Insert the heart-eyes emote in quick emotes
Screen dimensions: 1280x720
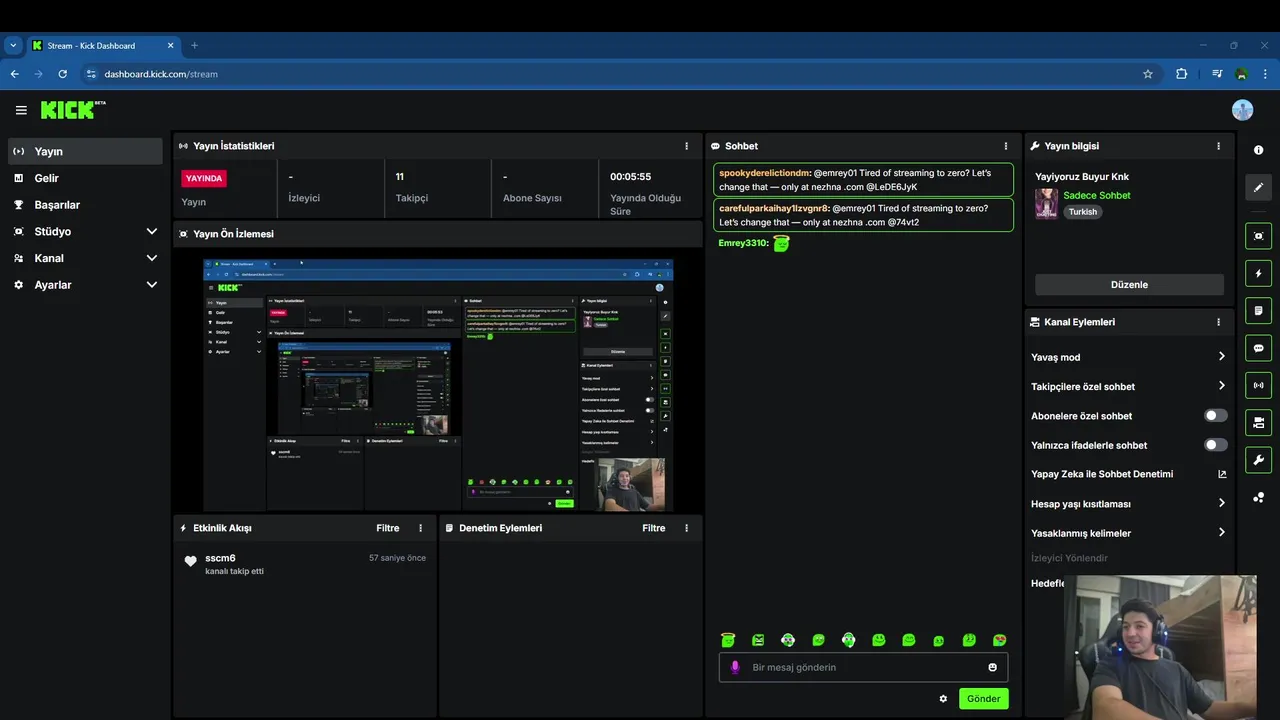(999, 640)
